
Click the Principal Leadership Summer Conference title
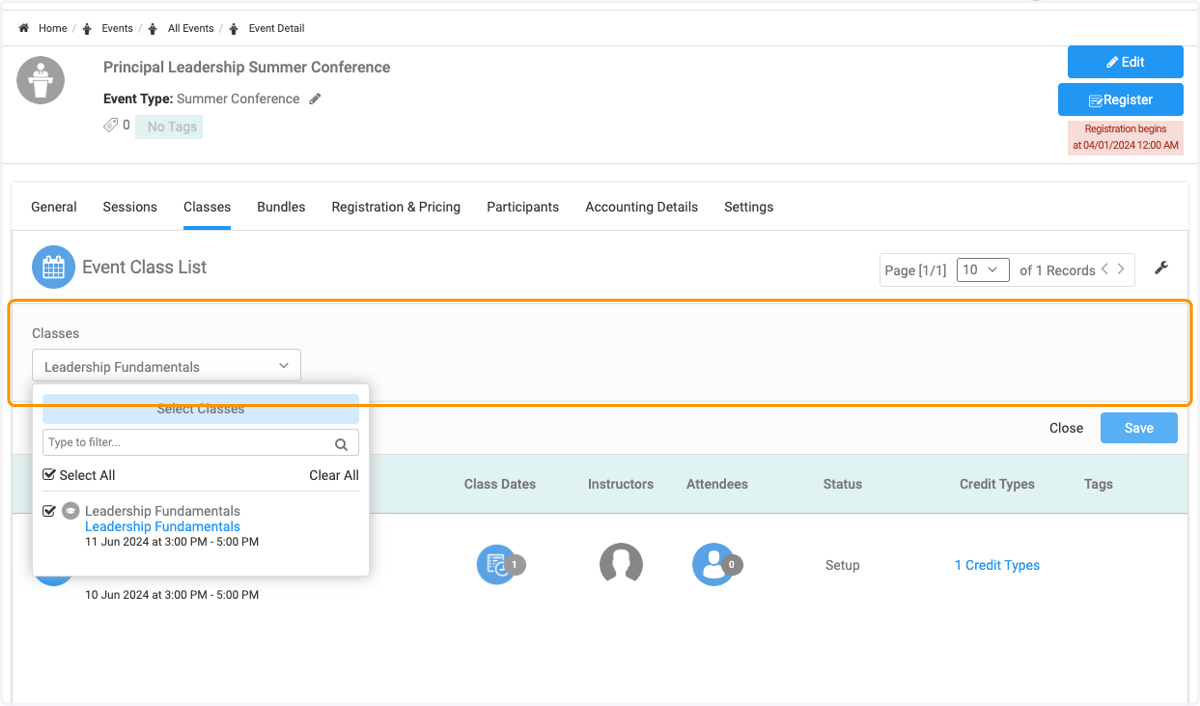[247, 67]
